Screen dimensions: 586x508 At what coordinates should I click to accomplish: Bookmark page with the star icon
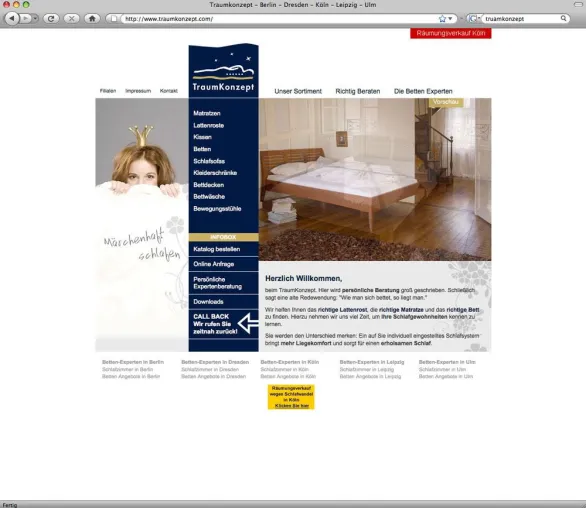pyautogui.click(x=442, y=18)
